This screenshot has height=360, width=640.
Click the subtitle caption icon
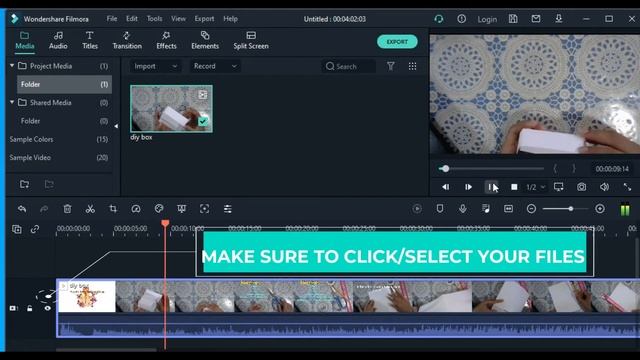508,209
